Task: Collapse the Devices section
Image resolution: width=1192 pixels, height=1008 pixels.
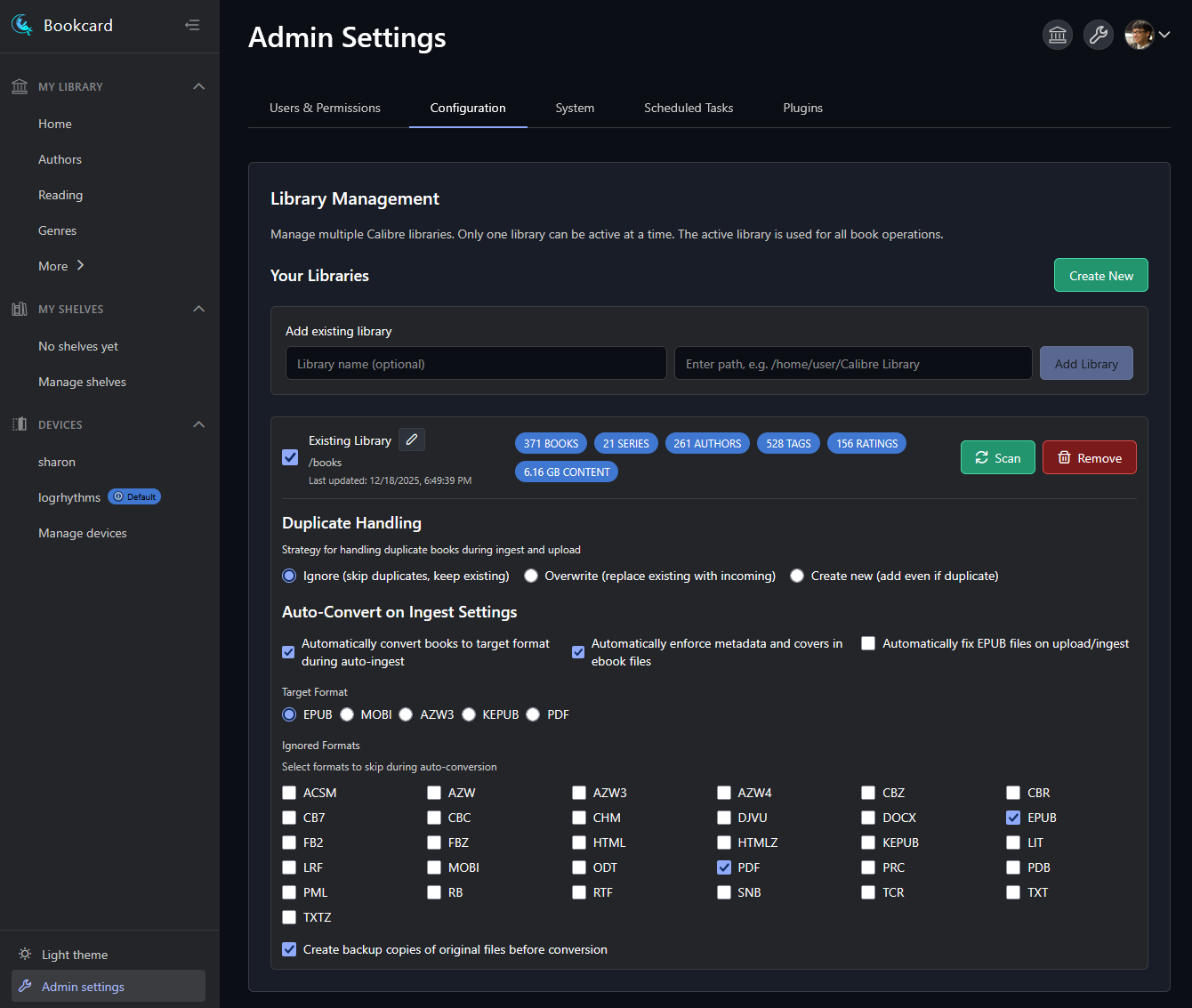Action: (199, 424)
